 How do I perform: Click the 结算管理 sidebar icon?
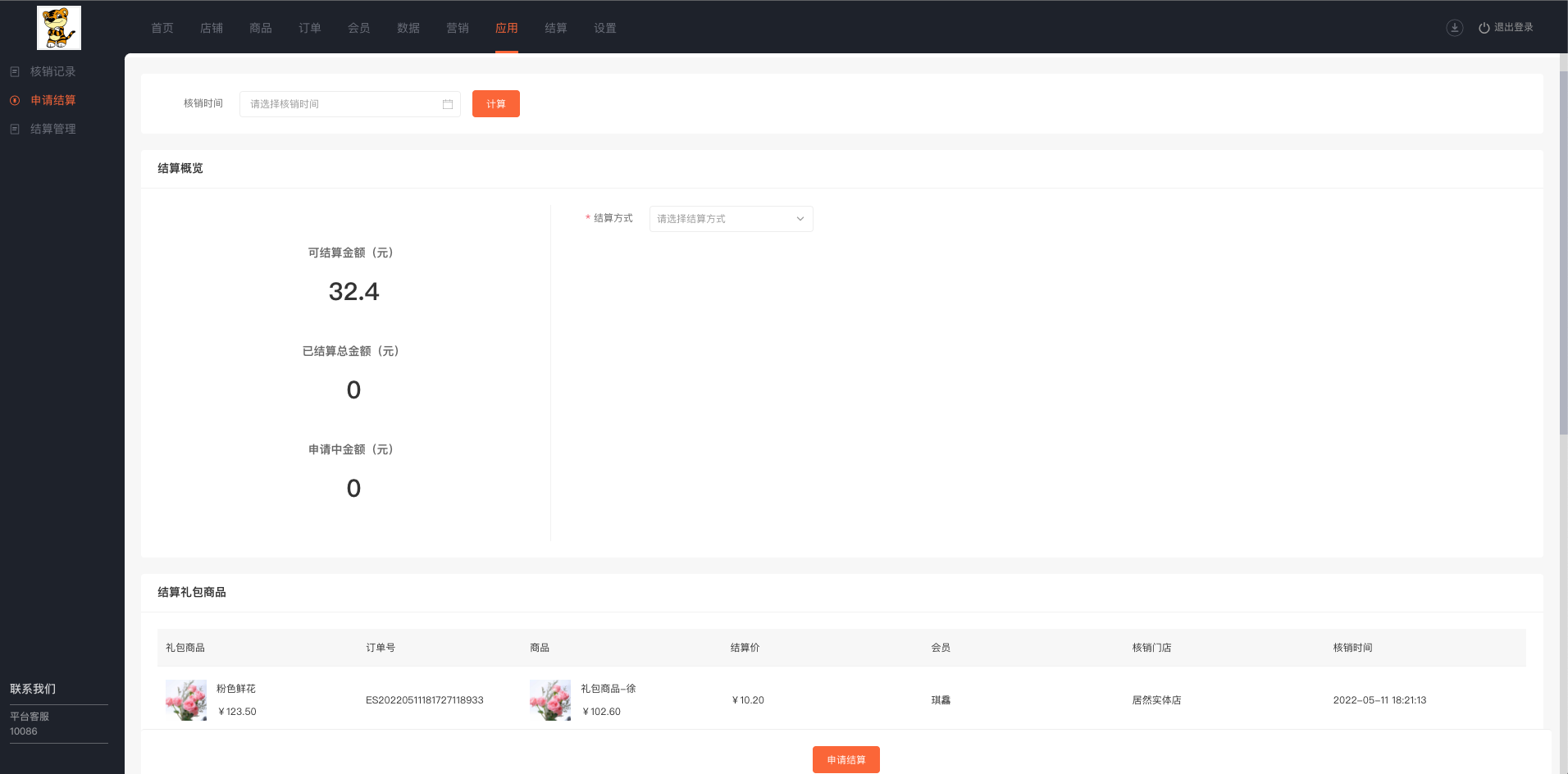click(x=15, y=129)
